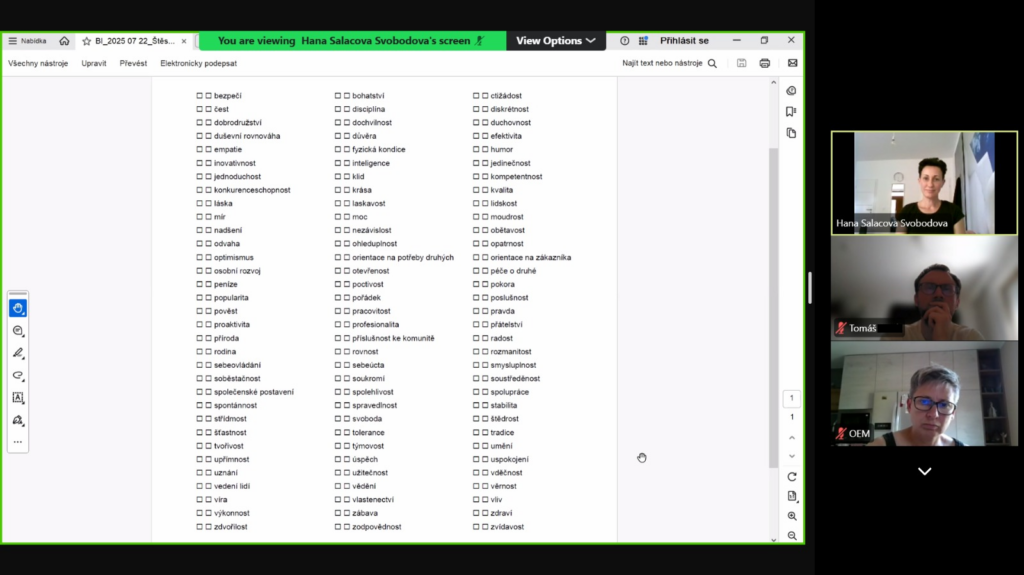
Task: Rotate page using the rotate icon
Action: tap(792, 477)
